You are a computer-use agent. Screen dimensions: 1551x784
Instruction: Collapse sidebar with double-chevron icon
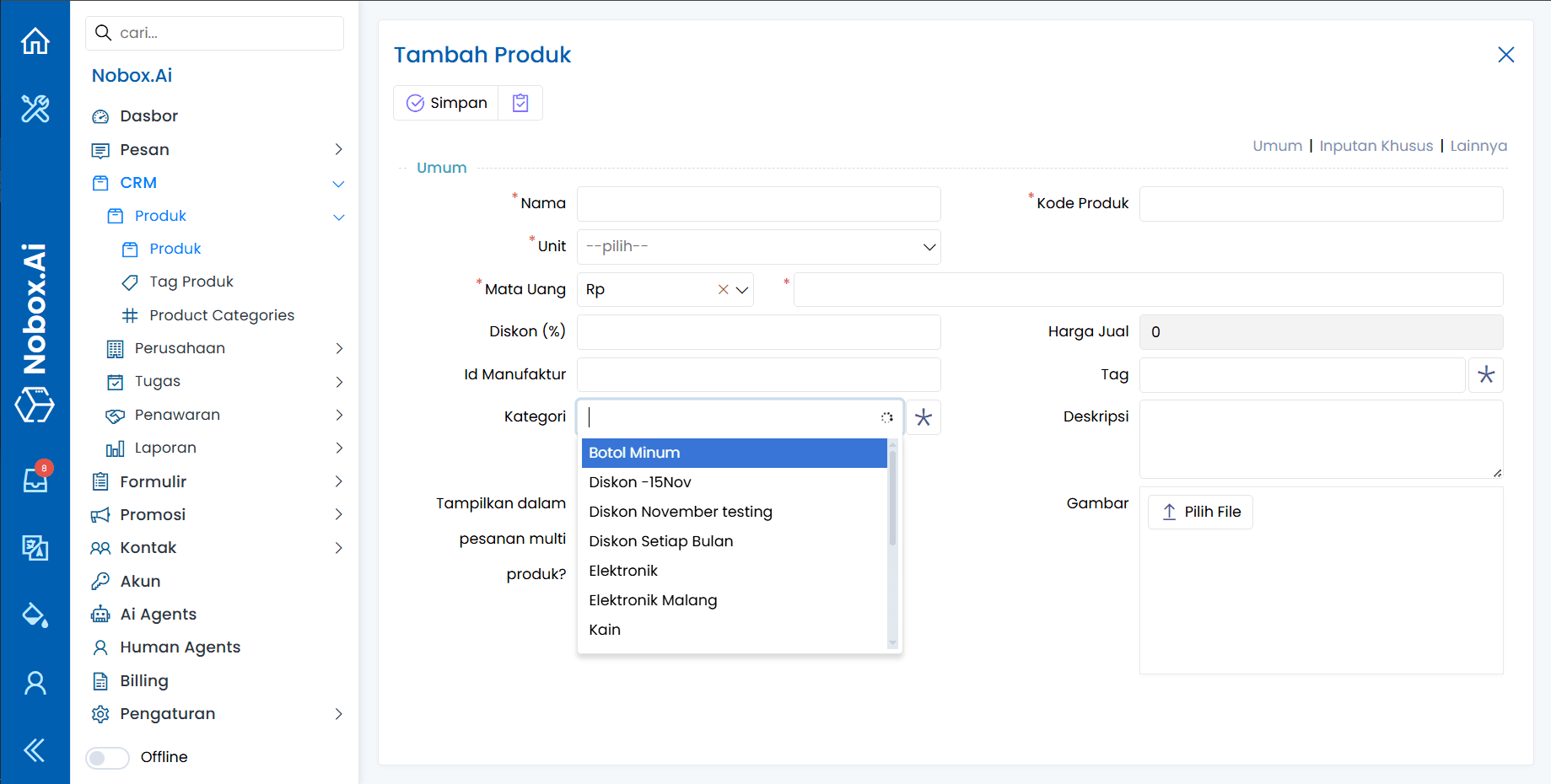click(35, 749)
